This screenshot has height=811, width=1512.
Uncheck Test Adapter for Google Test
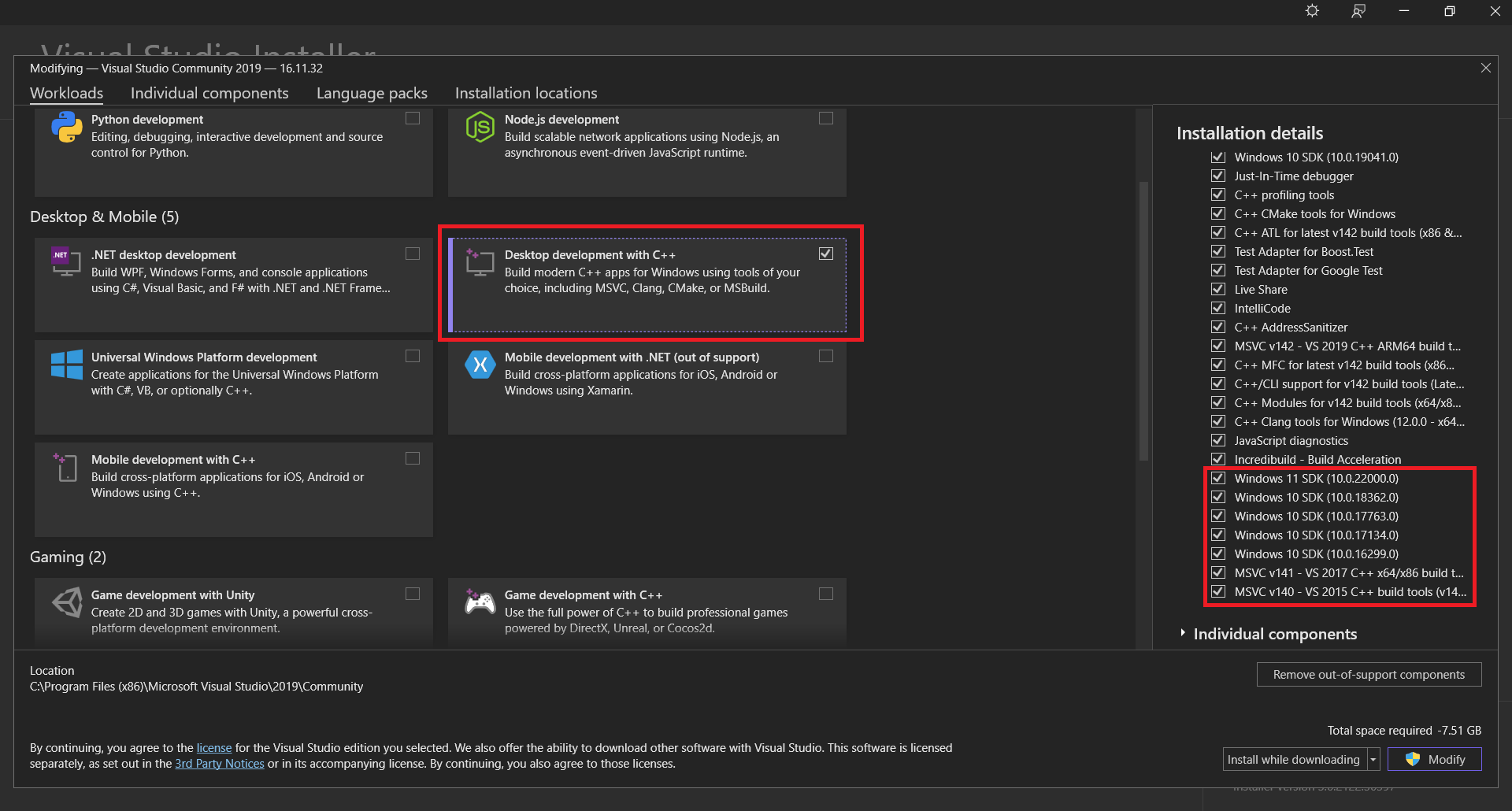click(x=1218, y=270)
